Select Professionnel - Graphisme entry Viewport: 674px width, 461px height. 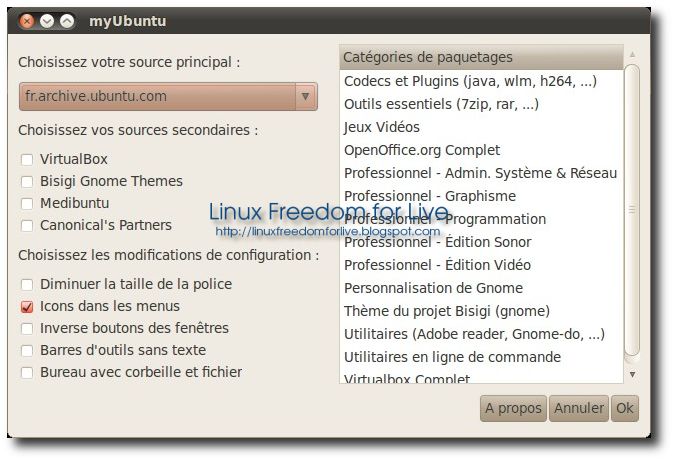point(481,196)
